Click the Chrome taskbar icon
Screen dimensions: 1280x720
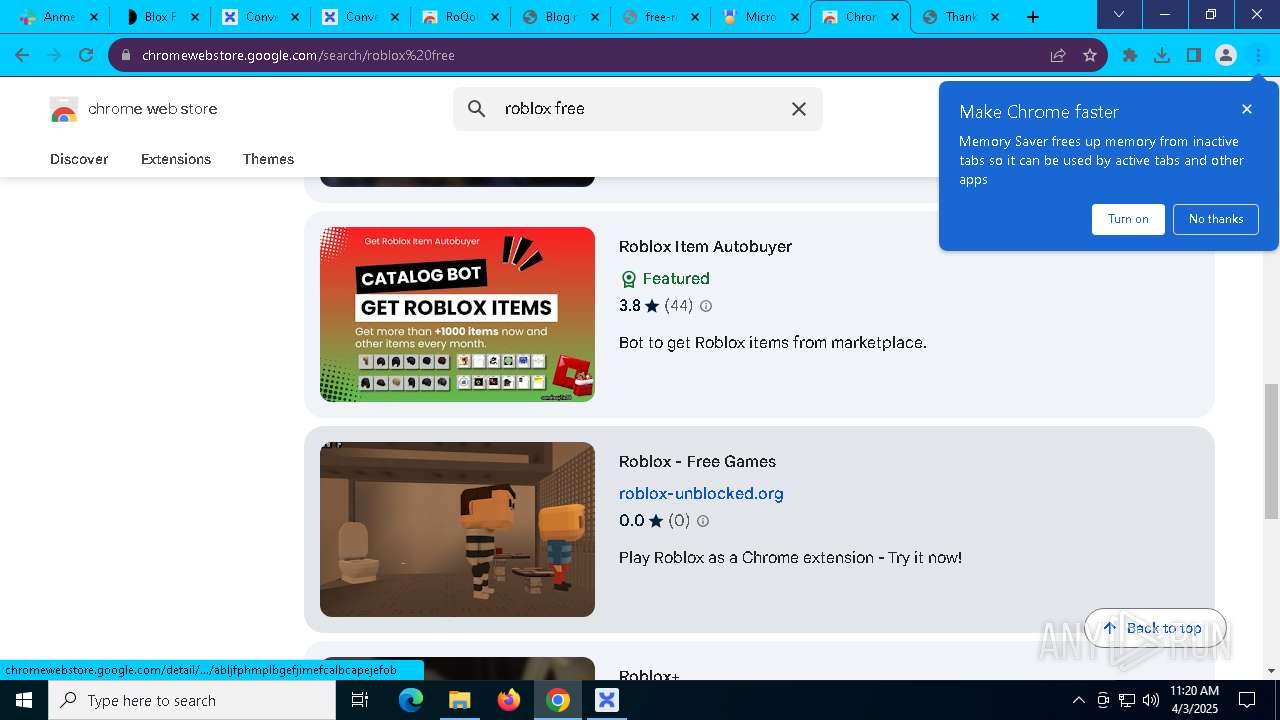[558, 700]
